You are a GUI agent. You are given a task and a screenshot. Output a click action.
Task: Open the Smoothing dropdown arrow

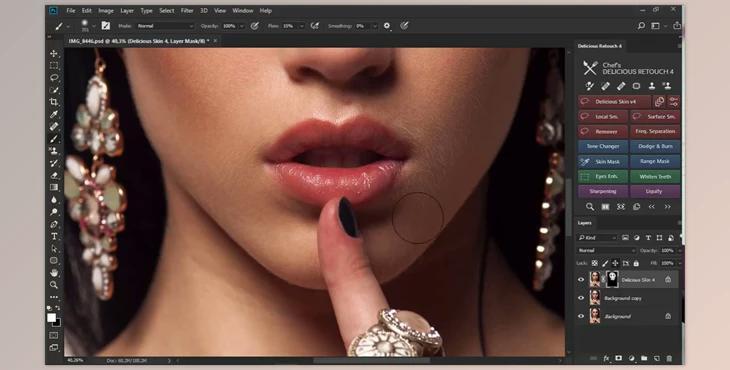point(374,26)
